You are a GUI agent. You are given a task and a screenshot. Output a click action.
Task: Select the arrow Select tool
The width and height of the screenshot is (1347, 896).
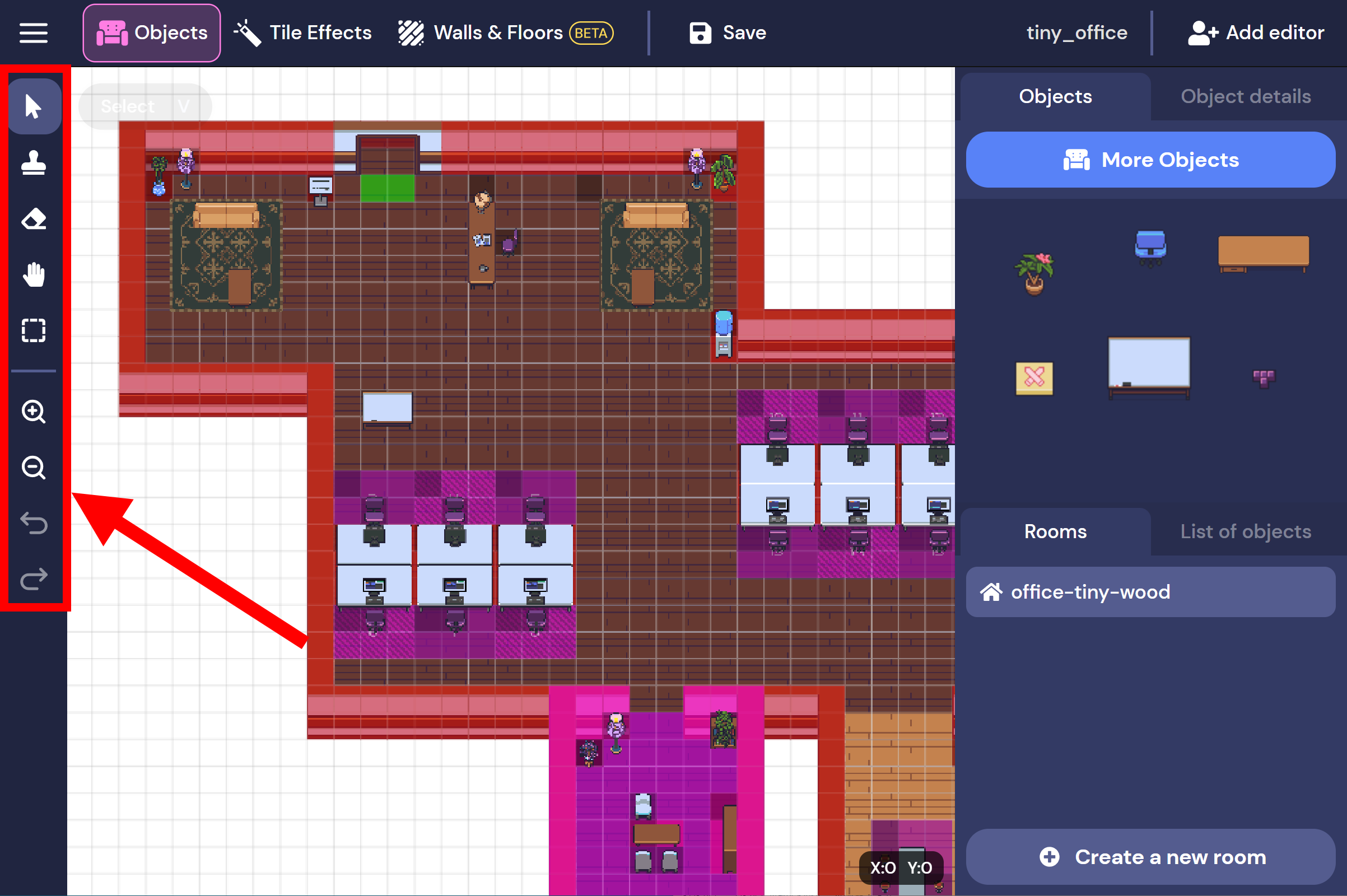34,106
